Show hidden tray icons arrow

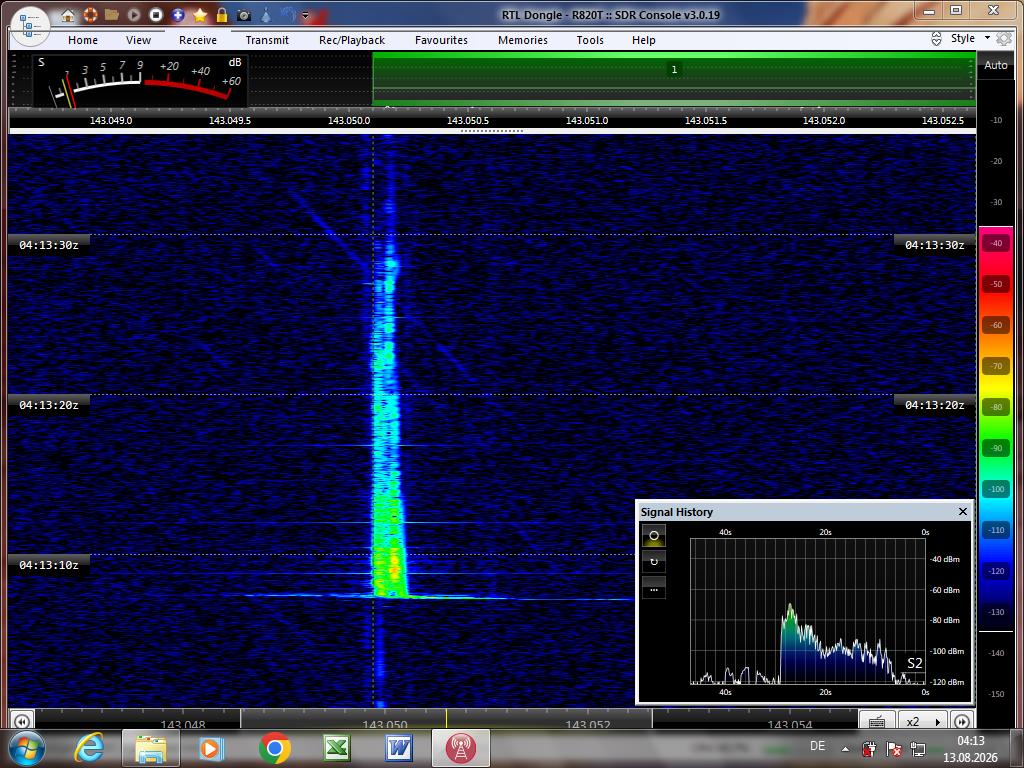845,749
